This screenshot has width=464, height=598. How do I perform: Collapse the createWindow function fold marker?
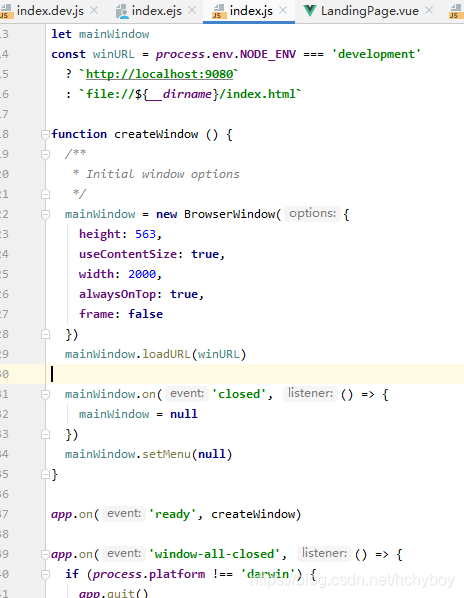click(45, 134)
